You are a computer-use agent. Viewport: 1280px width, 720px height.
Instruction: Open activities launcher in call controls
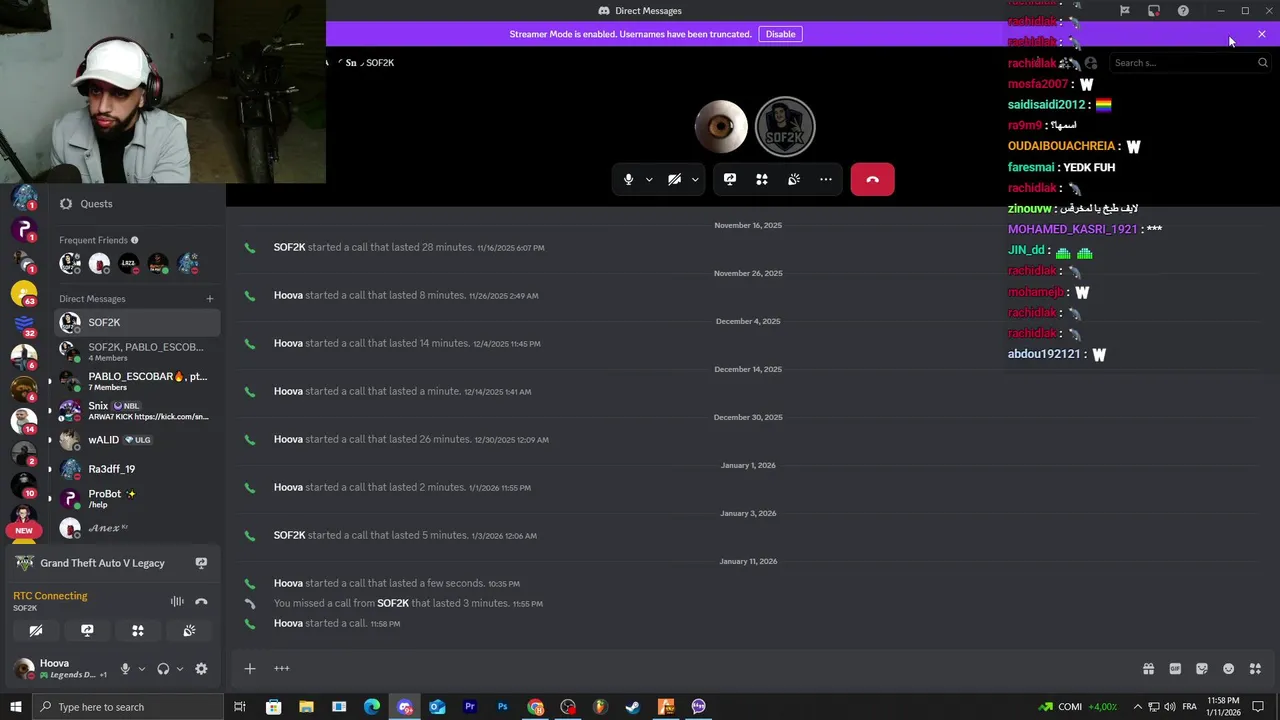click(762, 179)
